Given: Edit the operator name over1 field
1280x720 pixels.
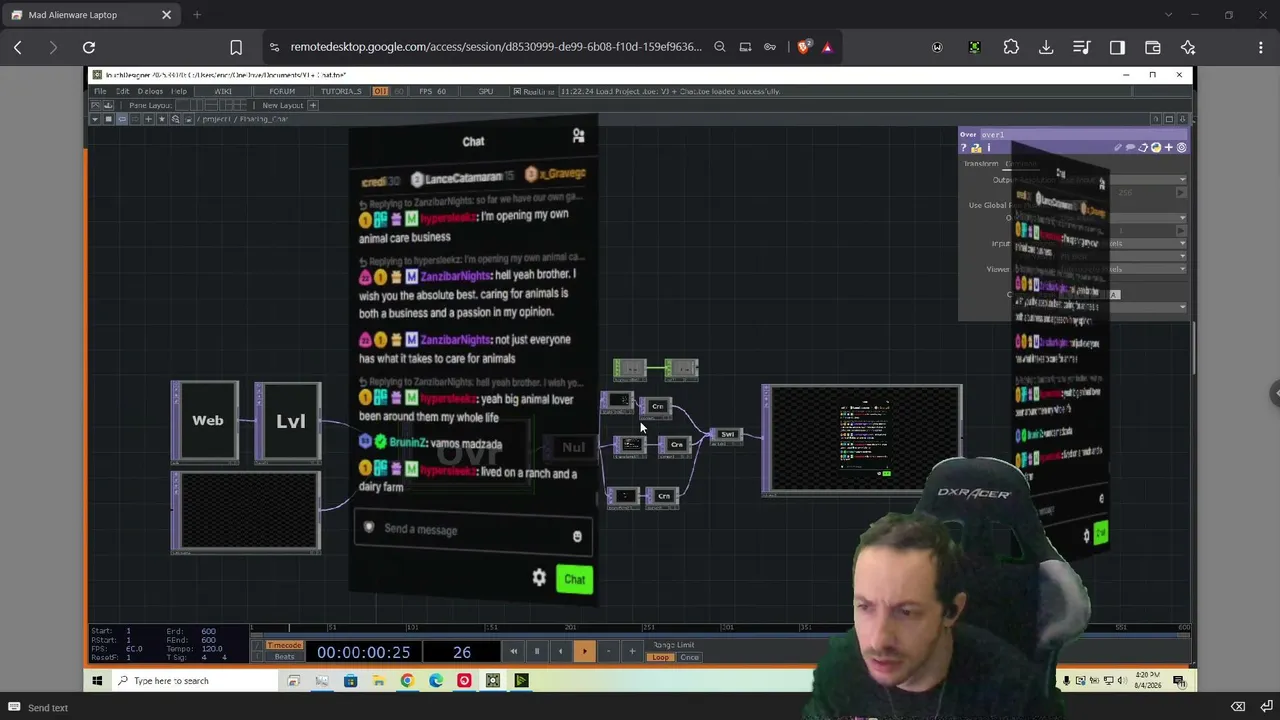Looking at the screenshot, I should 1084,134.
